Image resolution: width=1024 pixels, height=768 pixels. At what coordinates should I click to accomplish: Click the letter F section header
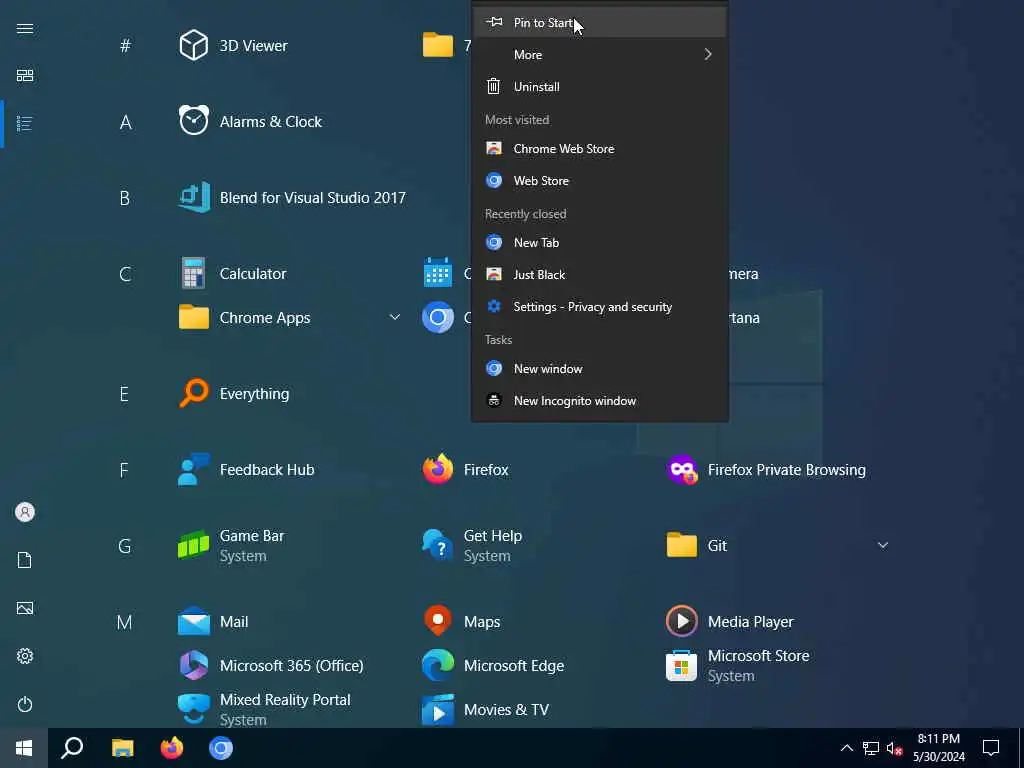(124, 470)
